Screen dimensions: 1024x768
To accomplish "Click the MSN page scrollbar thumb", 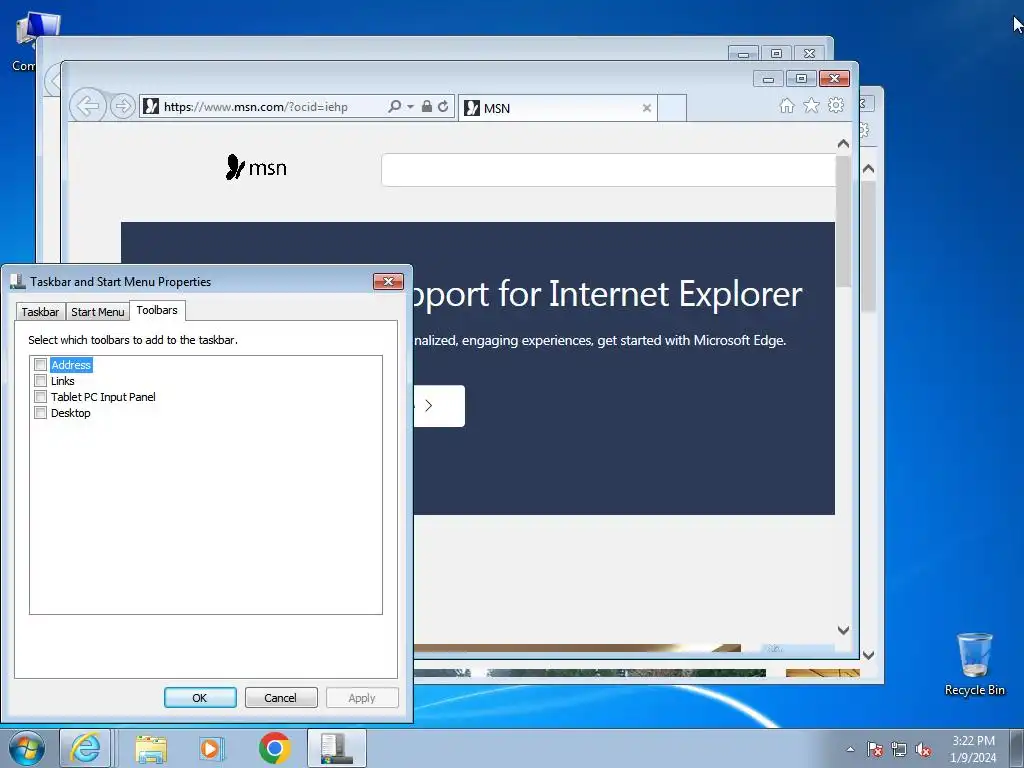I will (x=843, y=220).
